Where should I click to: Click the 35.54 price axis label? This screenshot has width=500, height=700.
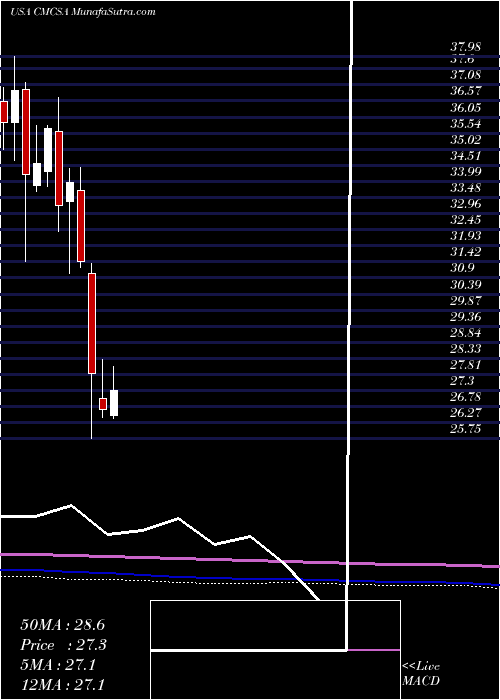466,124
